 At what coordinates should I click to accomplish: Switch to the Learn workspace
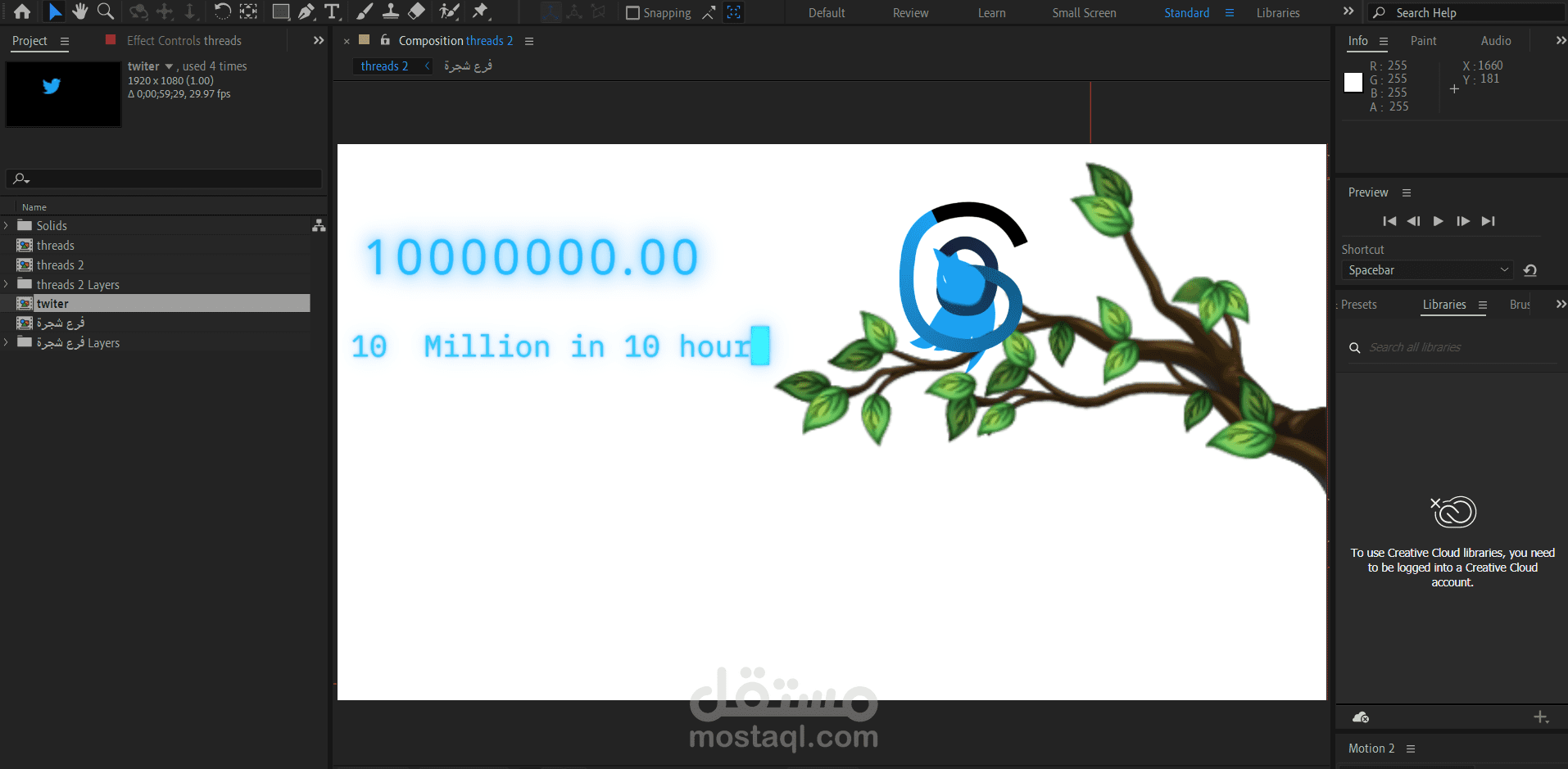pos(992,13)
